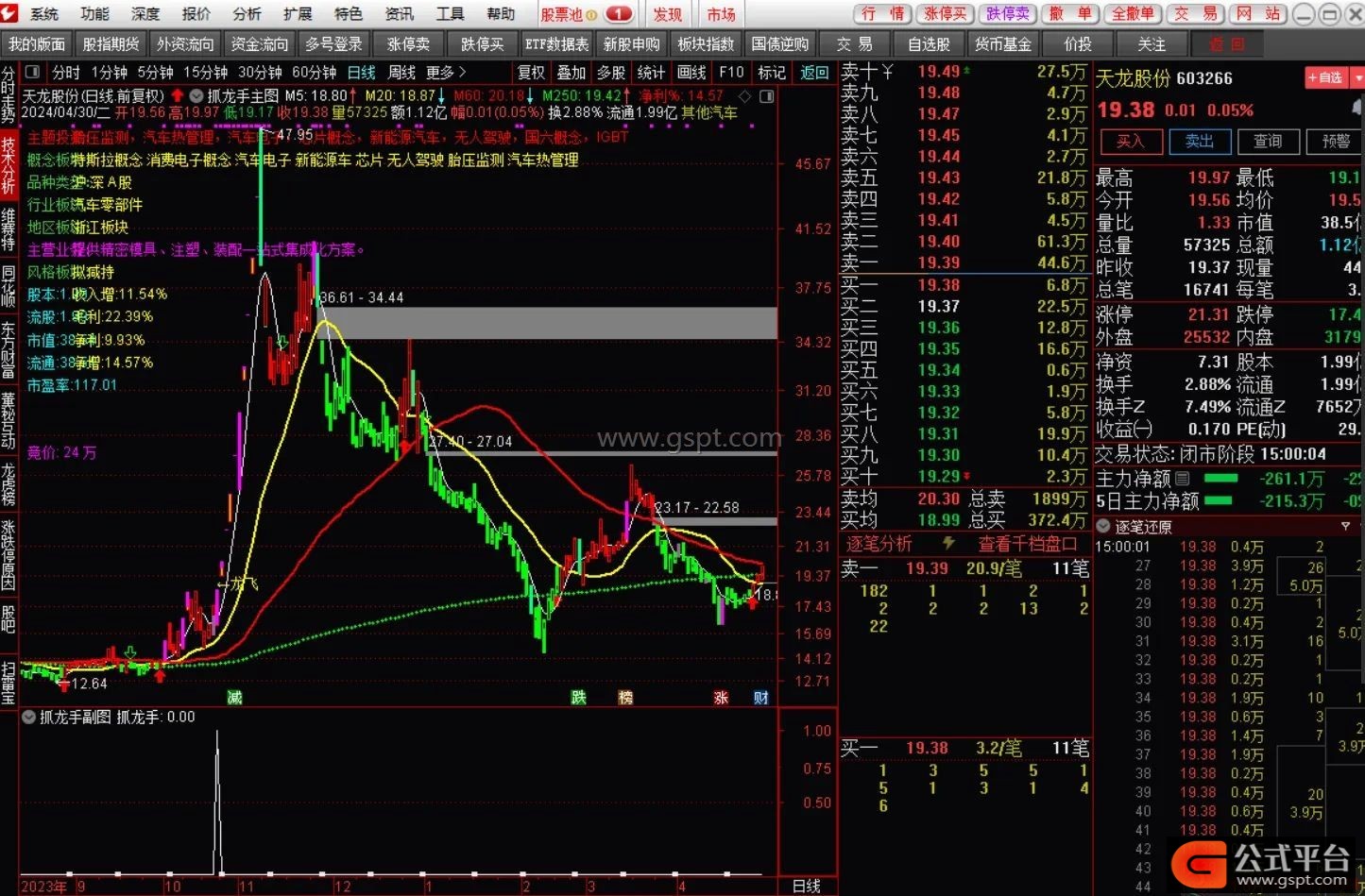Screen dimensions: 1365x896
Task: Open 资金流向 toolbar item
Action: (x=259, y=44)
